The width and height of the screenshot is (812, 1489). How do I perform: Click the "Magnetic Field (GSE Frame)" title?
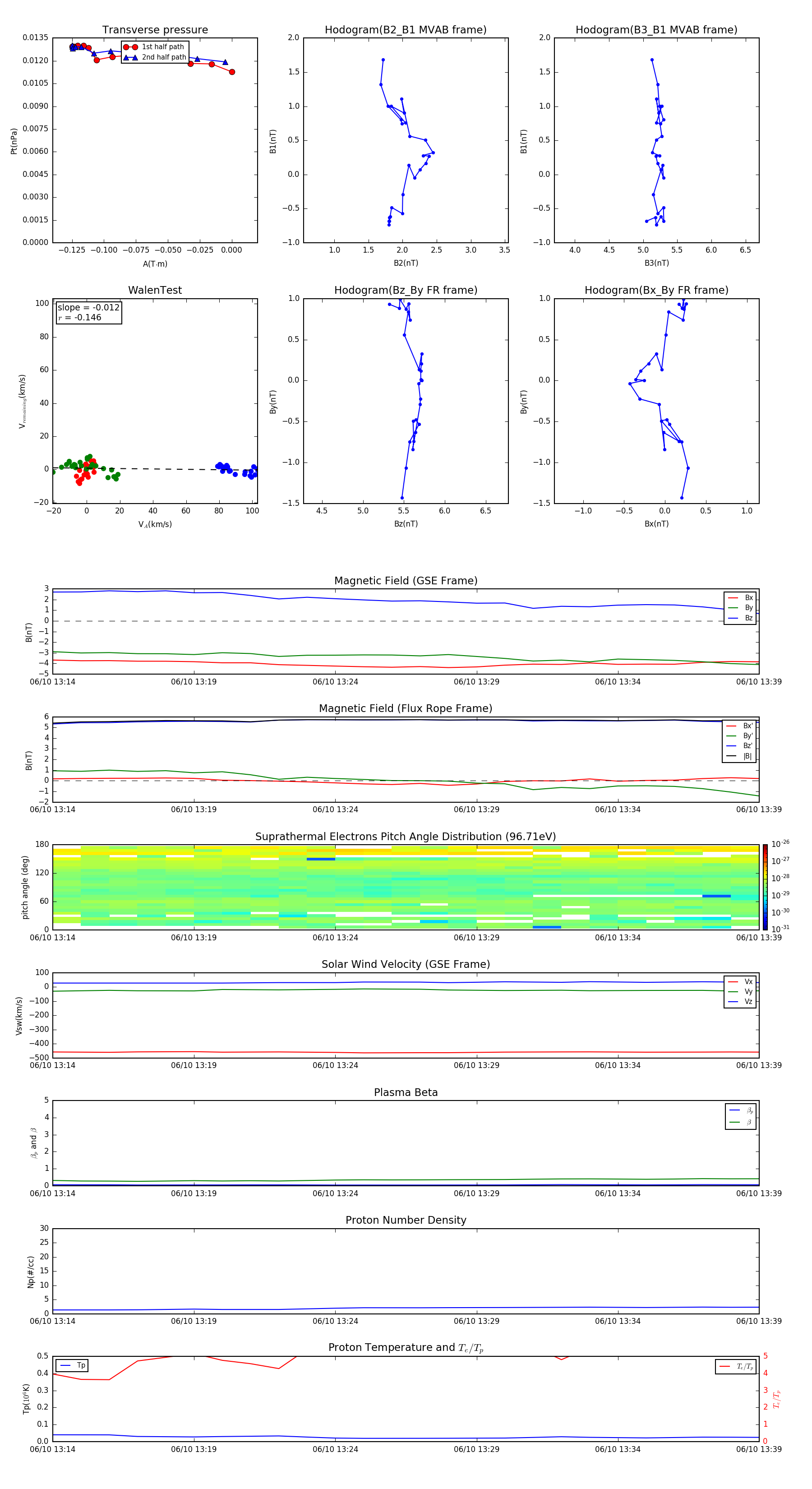click(x=406, y=581)
